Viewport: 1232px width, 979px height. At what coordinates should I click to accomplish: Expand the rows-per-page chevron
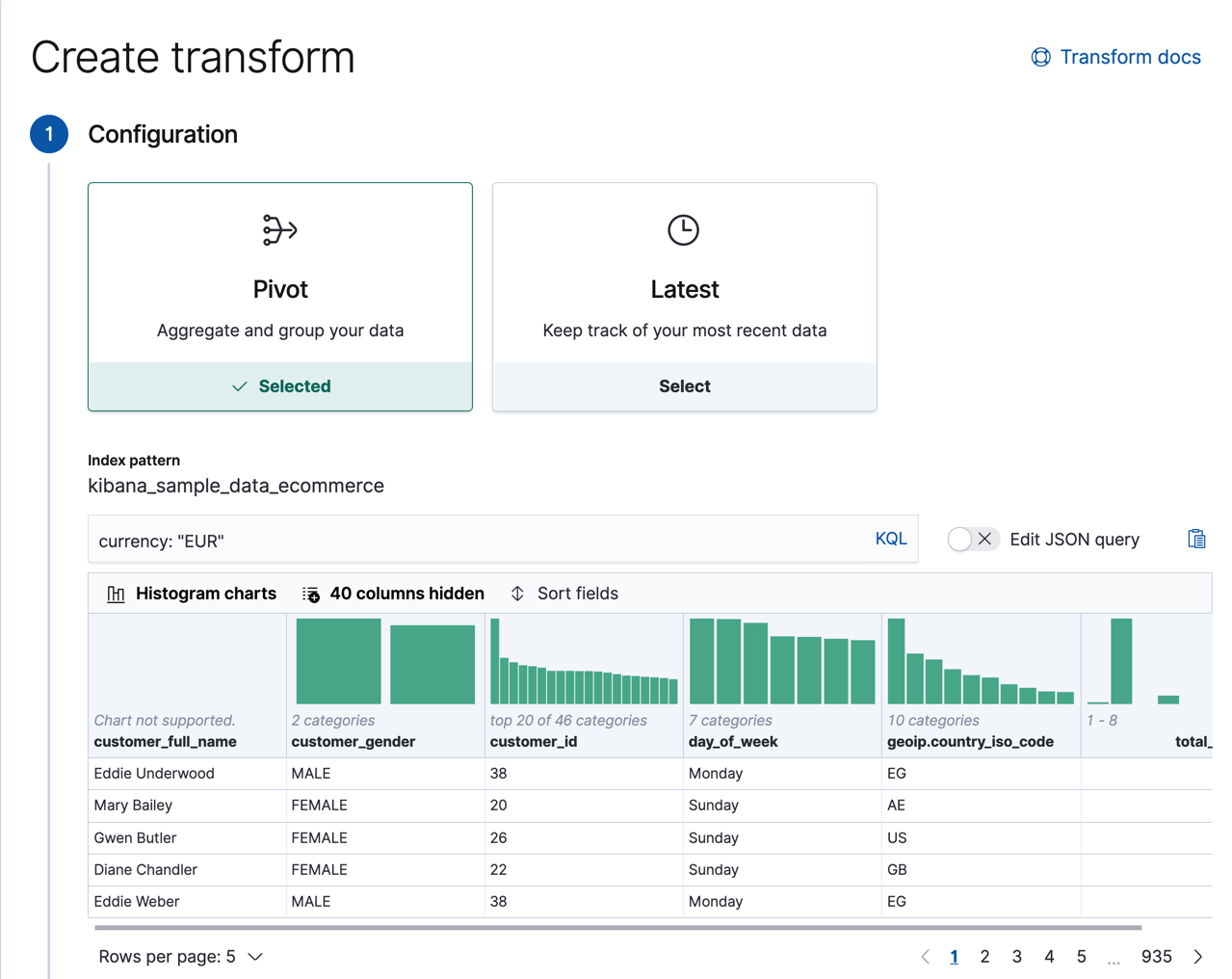click(x=254, y=956)
